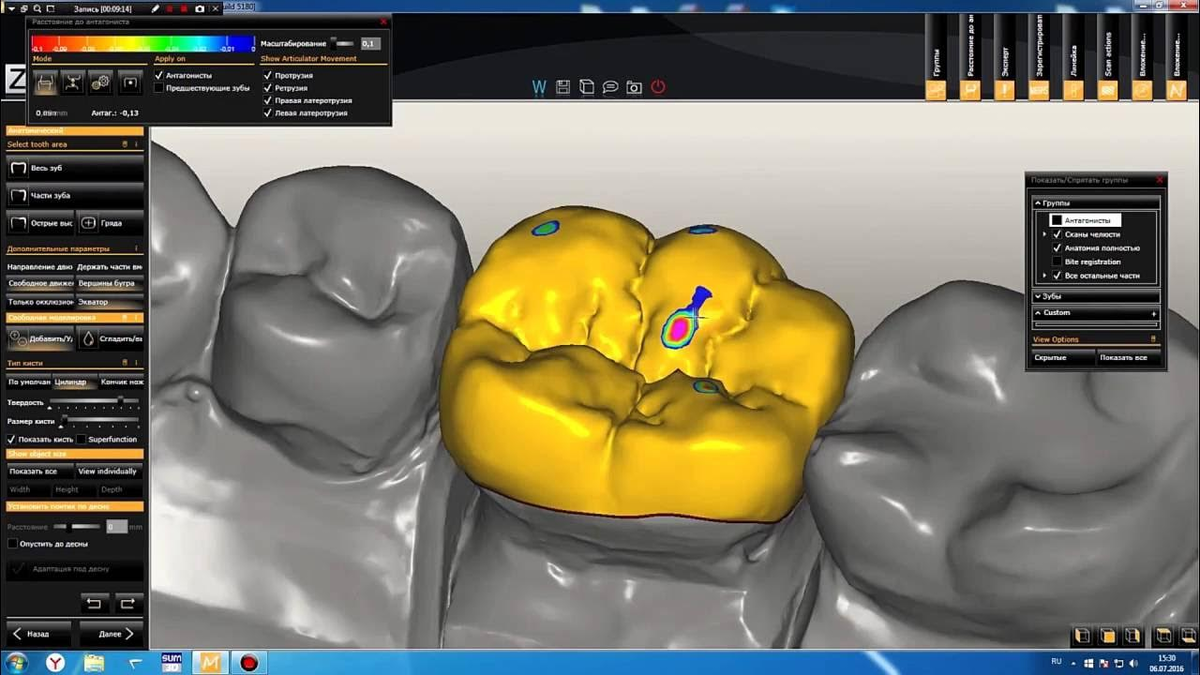Viewport: 1200px width, 675px height.
Task: Select the Экватор option
Action: coord(110,301)
